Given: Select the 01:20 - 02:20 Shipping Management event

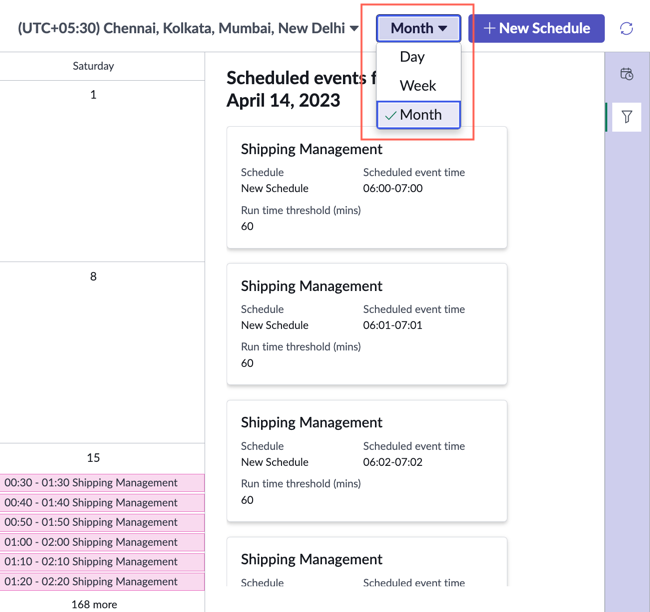Looking at the screenshot, I should pyautogui.click(x=102, y=581).
